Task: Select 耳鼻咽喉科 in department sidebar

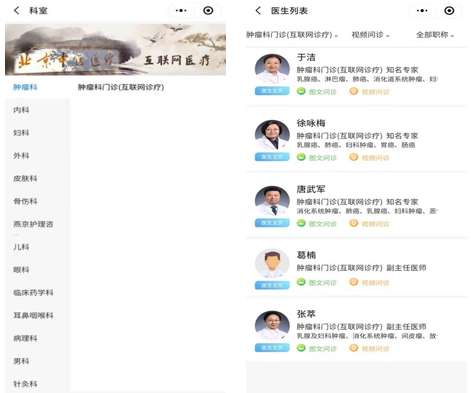Action: 33,315
